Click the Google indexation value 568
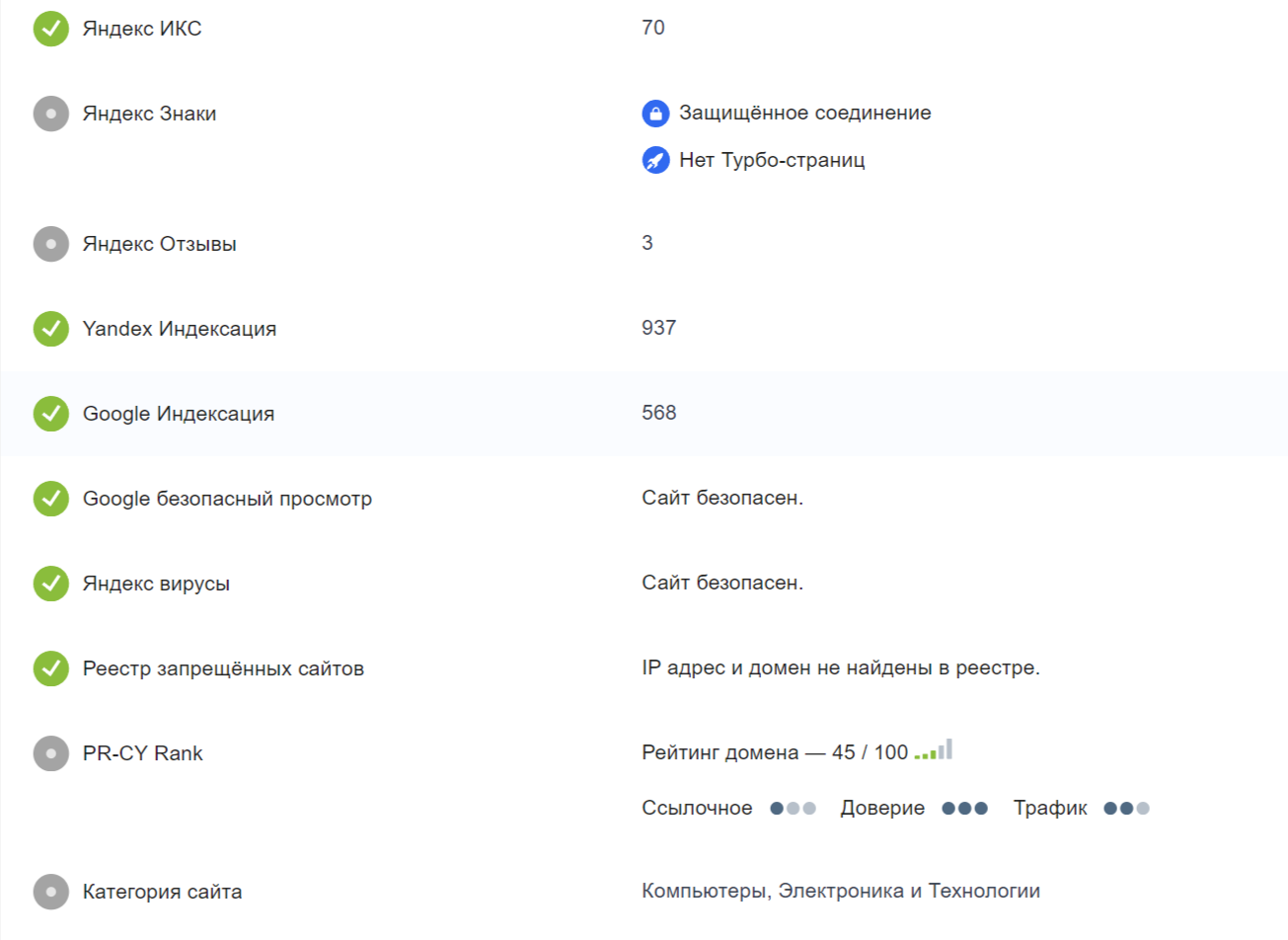Viewport: 1288px width, 940px height. pos(659,413)
